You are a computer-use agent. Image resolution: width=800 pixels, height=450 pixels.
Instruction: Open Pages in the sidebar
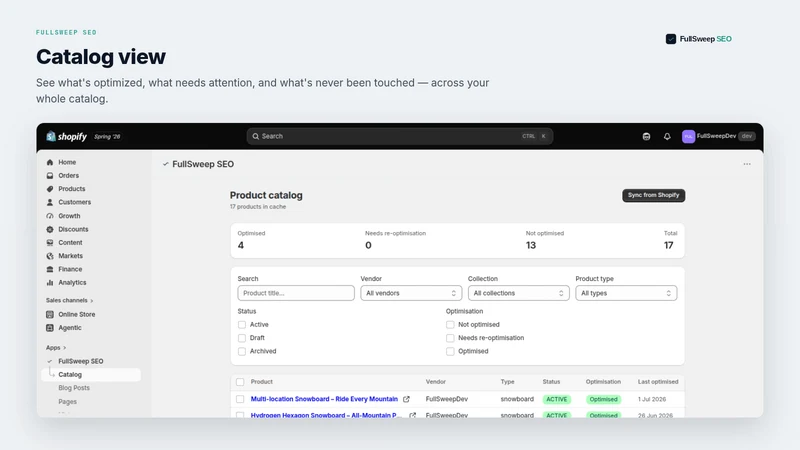click(x=67, y=402)
